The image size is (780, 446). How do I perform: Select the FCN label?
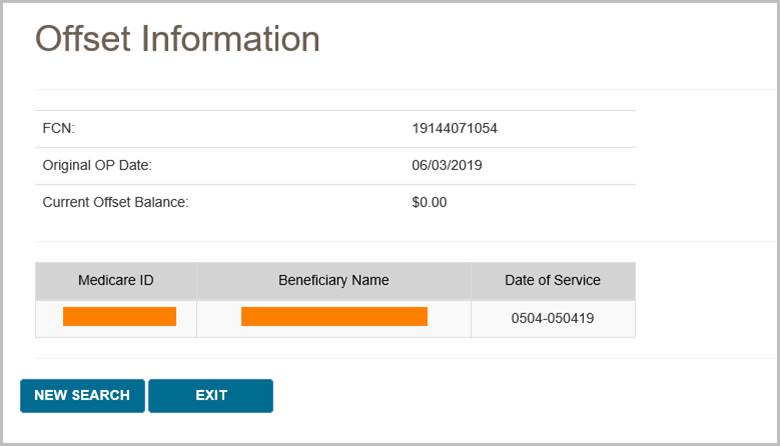click(59, 129)
